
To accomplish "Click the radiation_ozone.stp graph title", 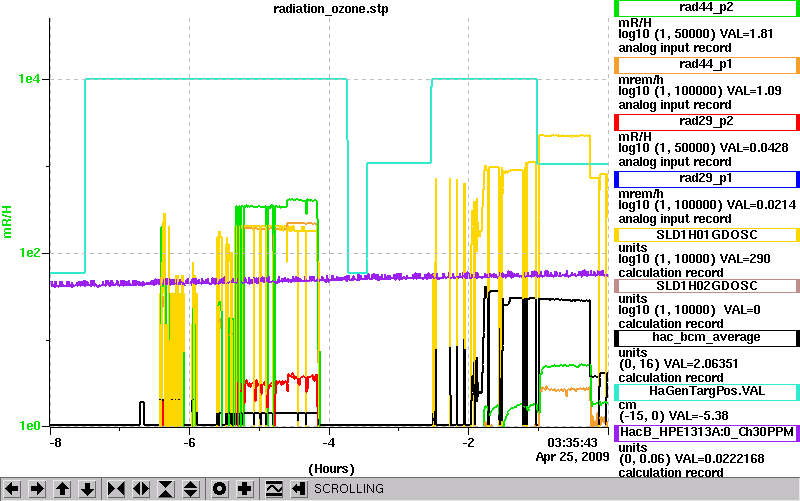I will [331, 9].
